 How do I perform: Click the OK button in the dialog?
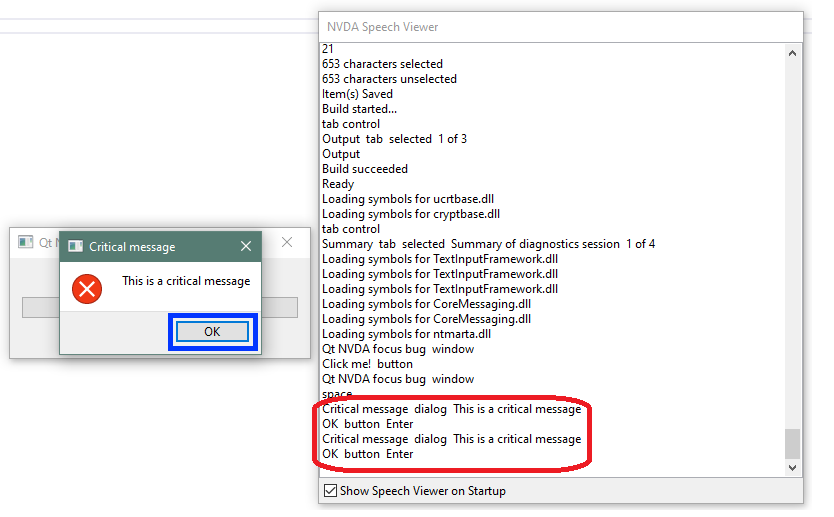coord(212,332)
